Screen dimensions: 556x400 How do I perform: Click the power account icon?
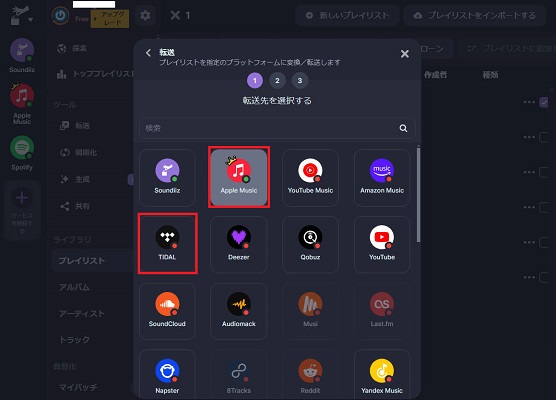pyautogui.click(x=60, y=16)
